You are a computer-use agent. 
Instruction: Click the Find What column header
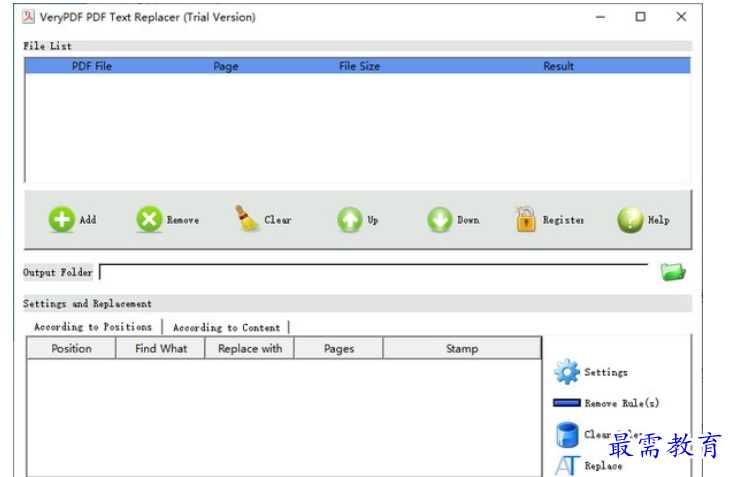(161, 349)
